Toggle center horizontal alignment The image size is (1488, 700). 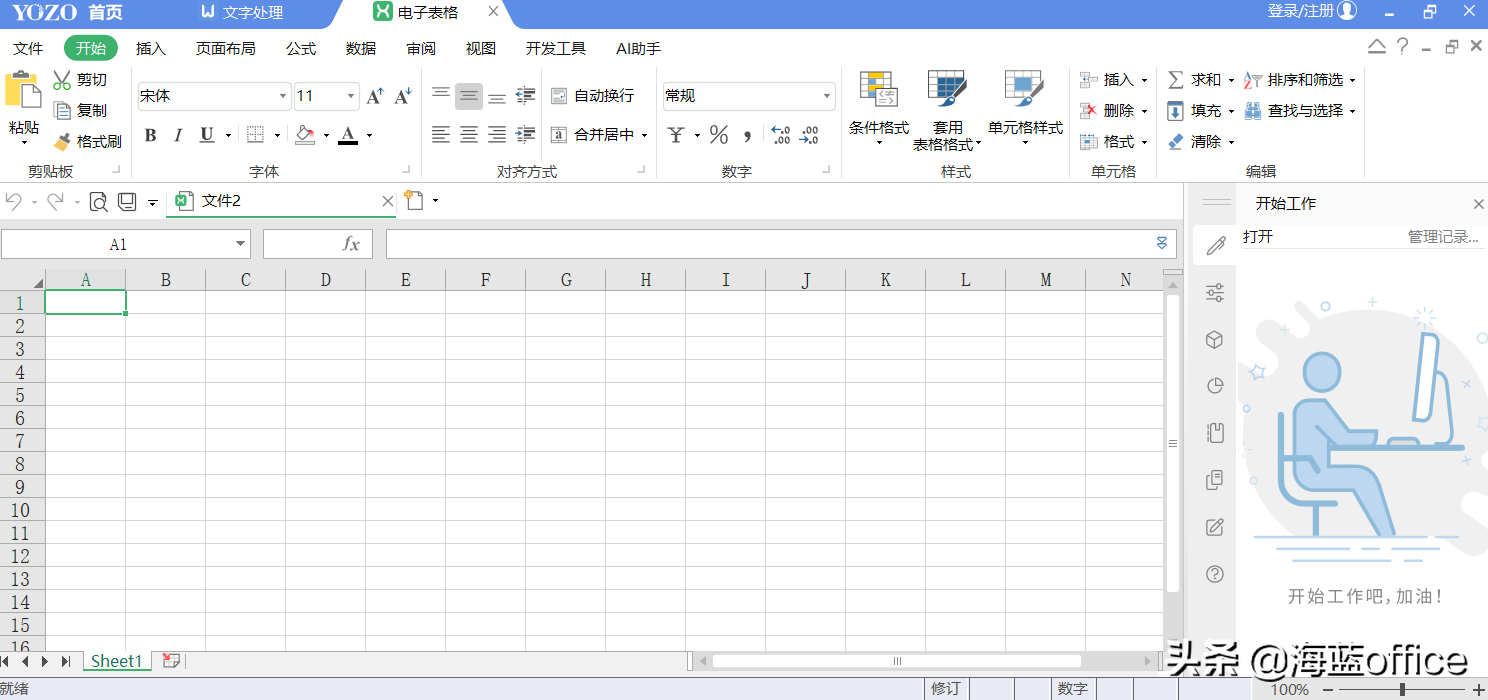(469, 134)
